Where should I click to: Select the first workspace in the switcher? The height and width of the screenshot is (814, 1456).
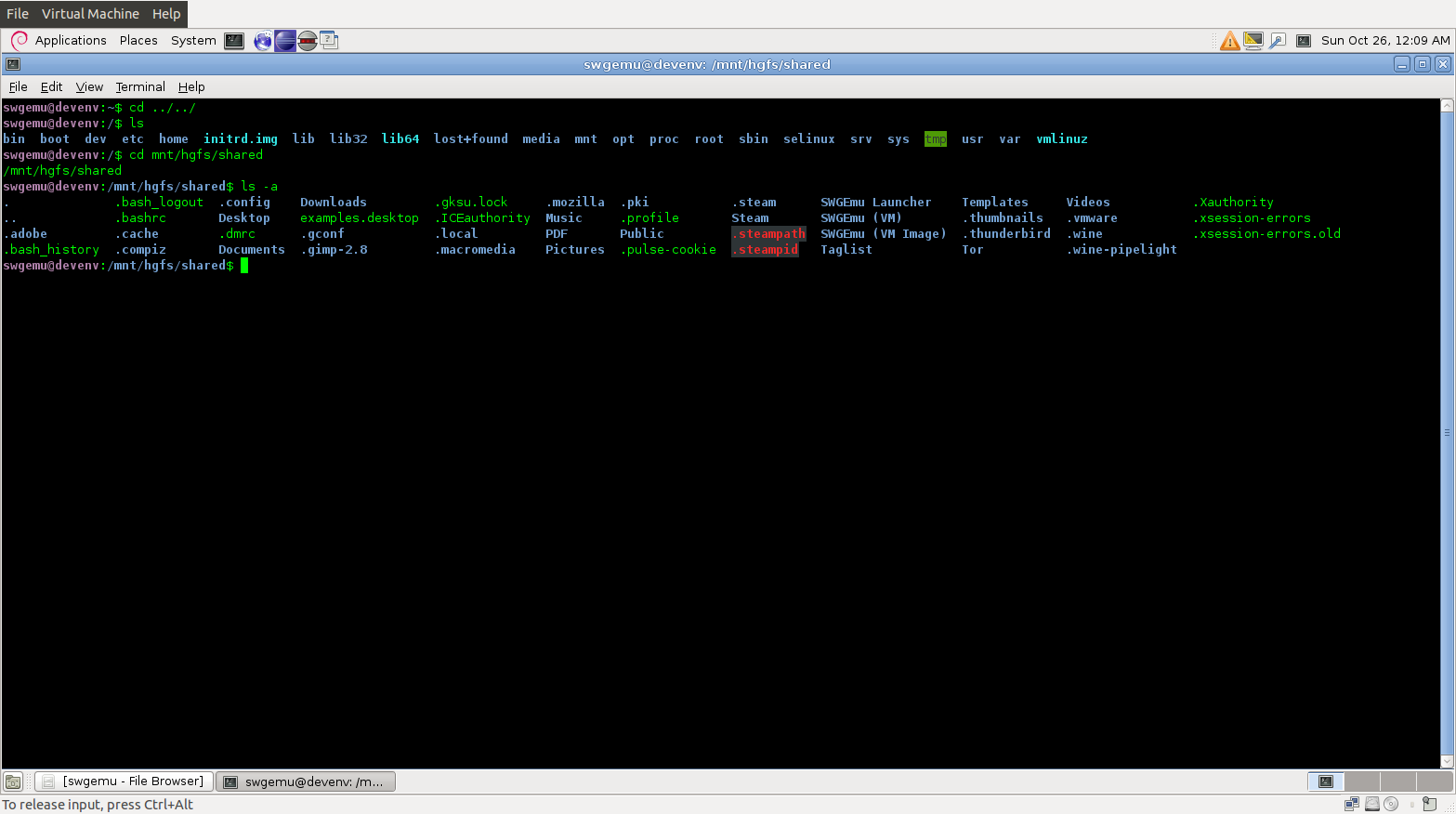pyautogui.click(x=1326, y=781)
